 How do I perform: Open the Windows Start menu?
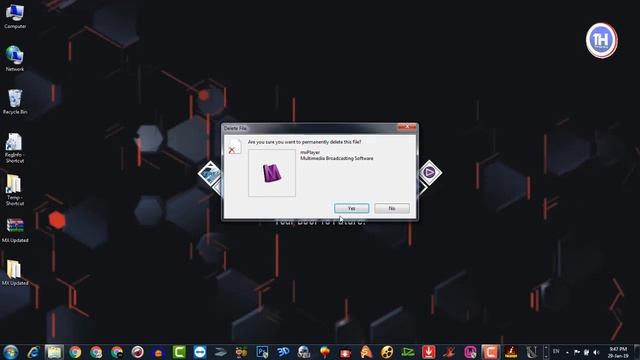11,352
